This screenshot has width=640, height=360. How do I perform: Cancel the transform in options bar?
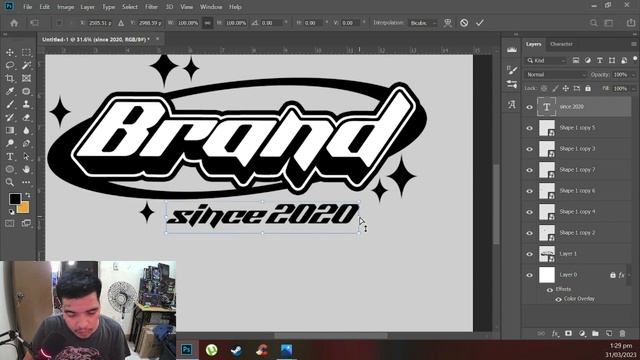click(464, 23)
